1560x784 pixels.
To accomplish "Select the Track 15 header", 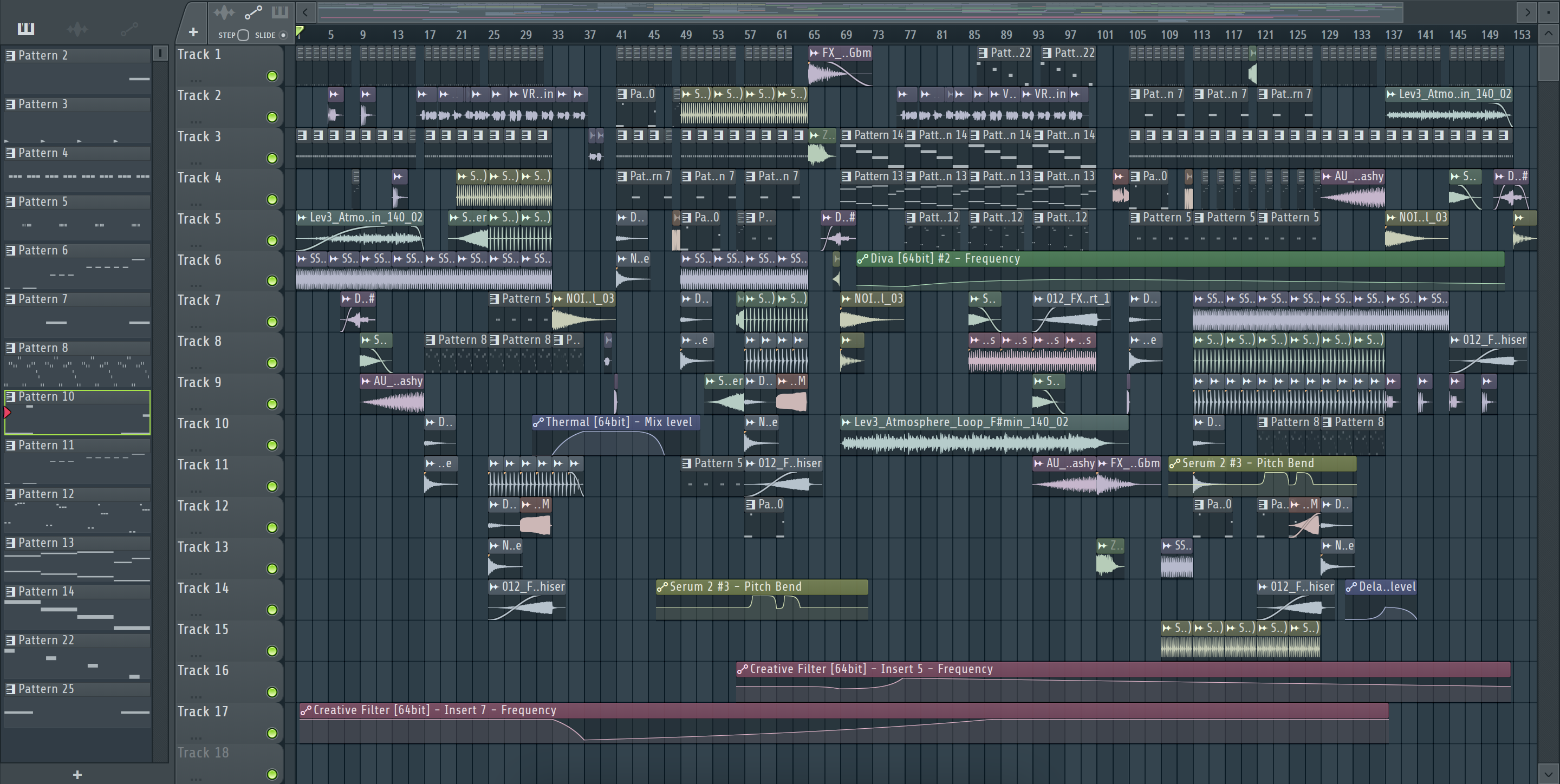I will click(229, 641).
